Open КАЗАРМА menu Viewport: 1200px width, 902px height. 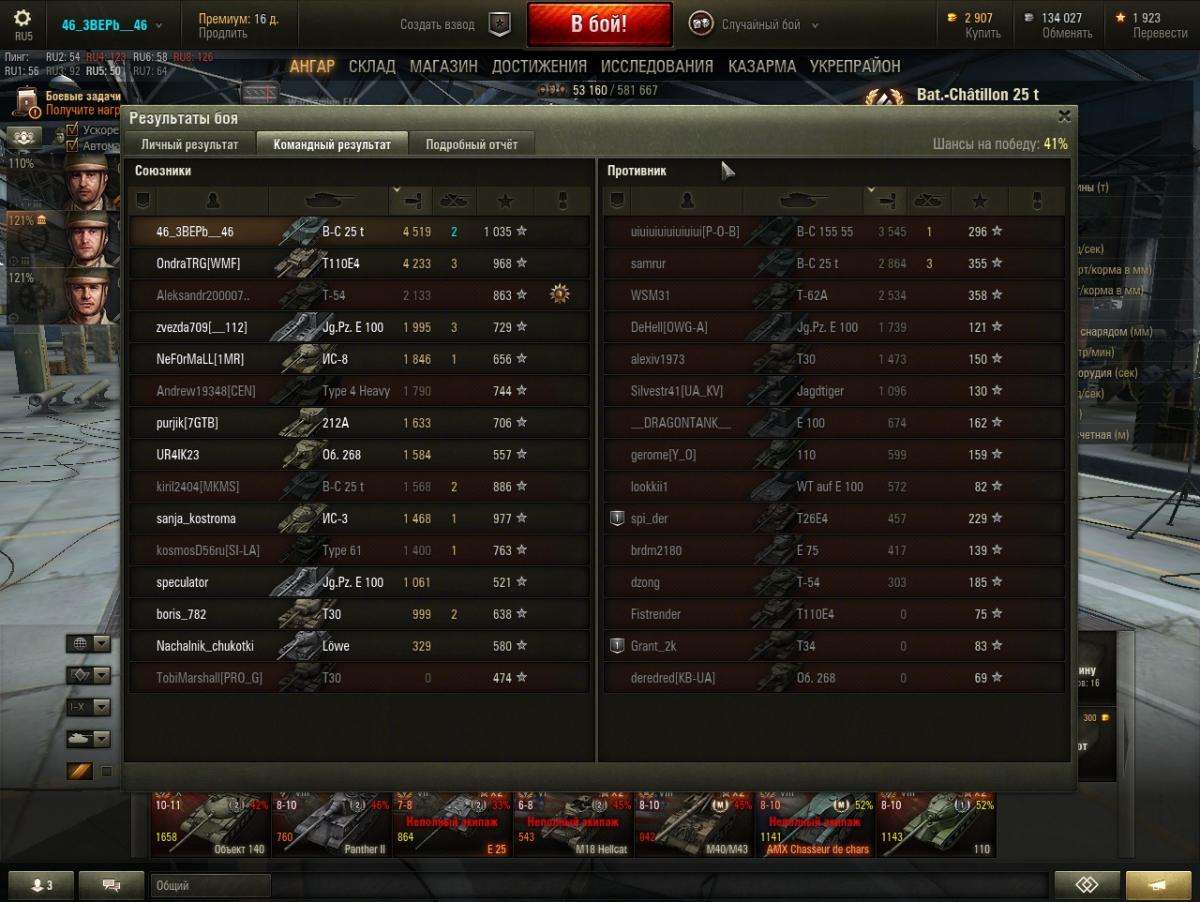pos(762,66)
